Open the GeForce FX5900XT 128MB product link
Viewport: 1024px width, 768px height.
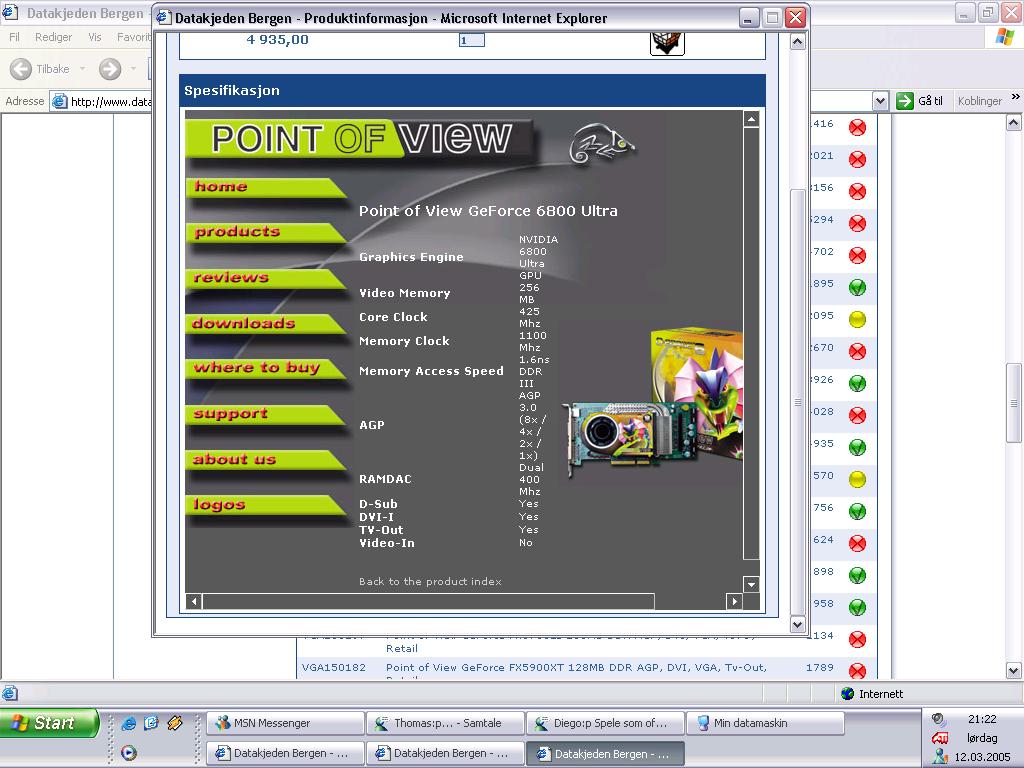point(576,667)
